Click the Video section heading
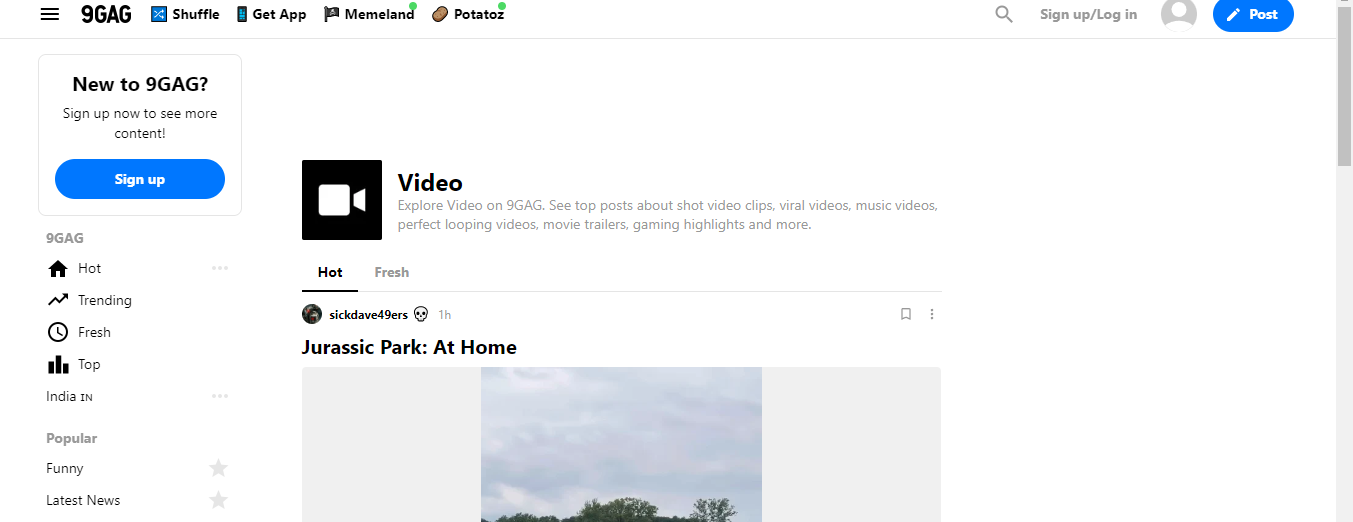 point(430,183)
